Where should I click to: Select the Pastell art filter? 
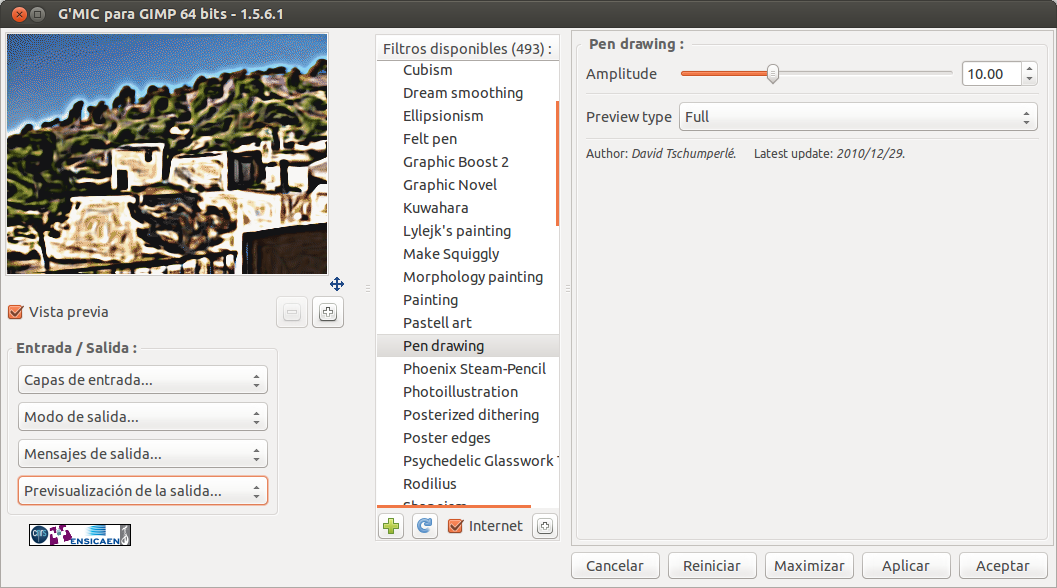pyautogui.click(x=466, y=322)
